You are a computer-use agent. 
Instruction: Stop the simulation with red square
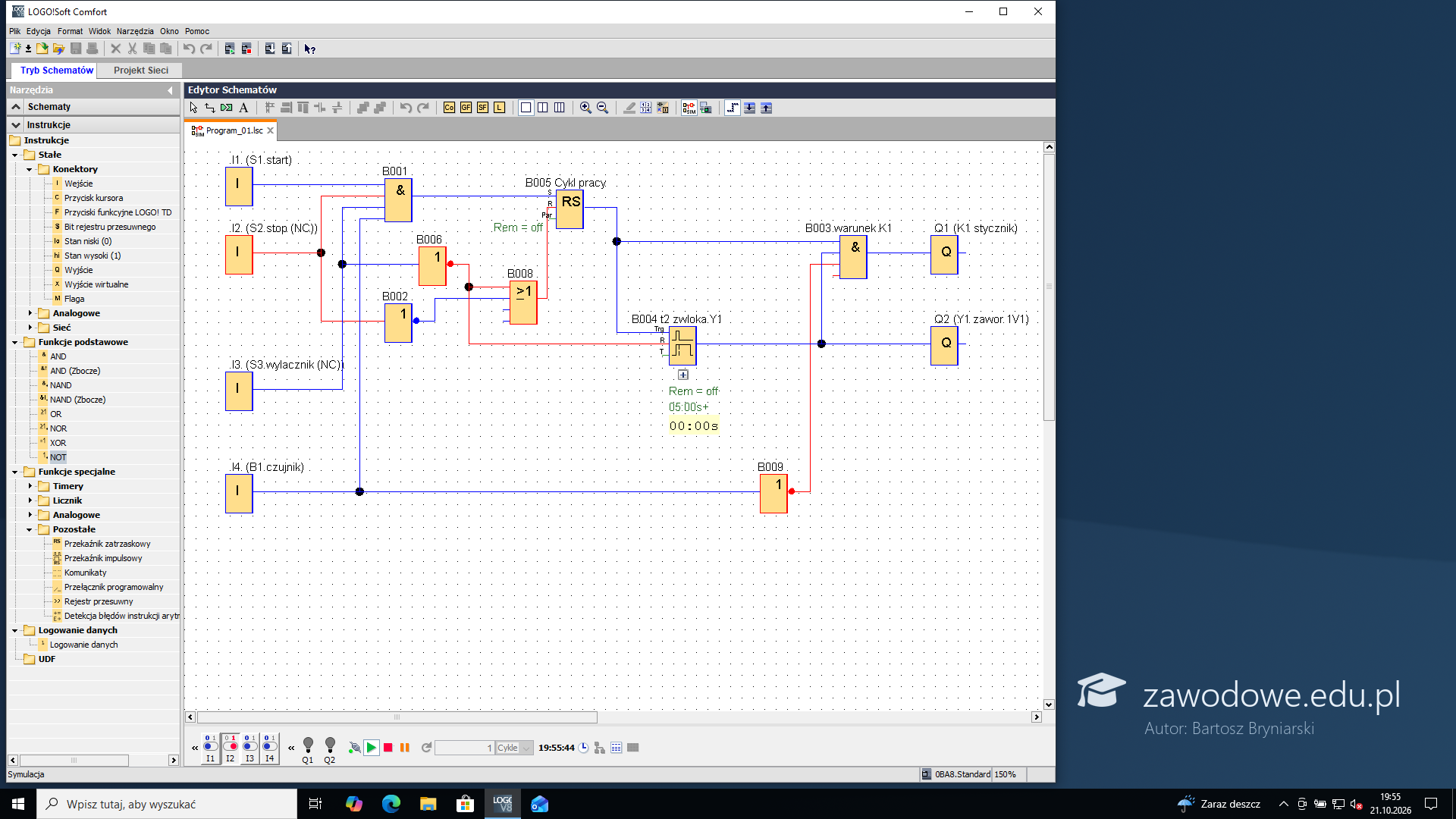[x=388, y=748]
